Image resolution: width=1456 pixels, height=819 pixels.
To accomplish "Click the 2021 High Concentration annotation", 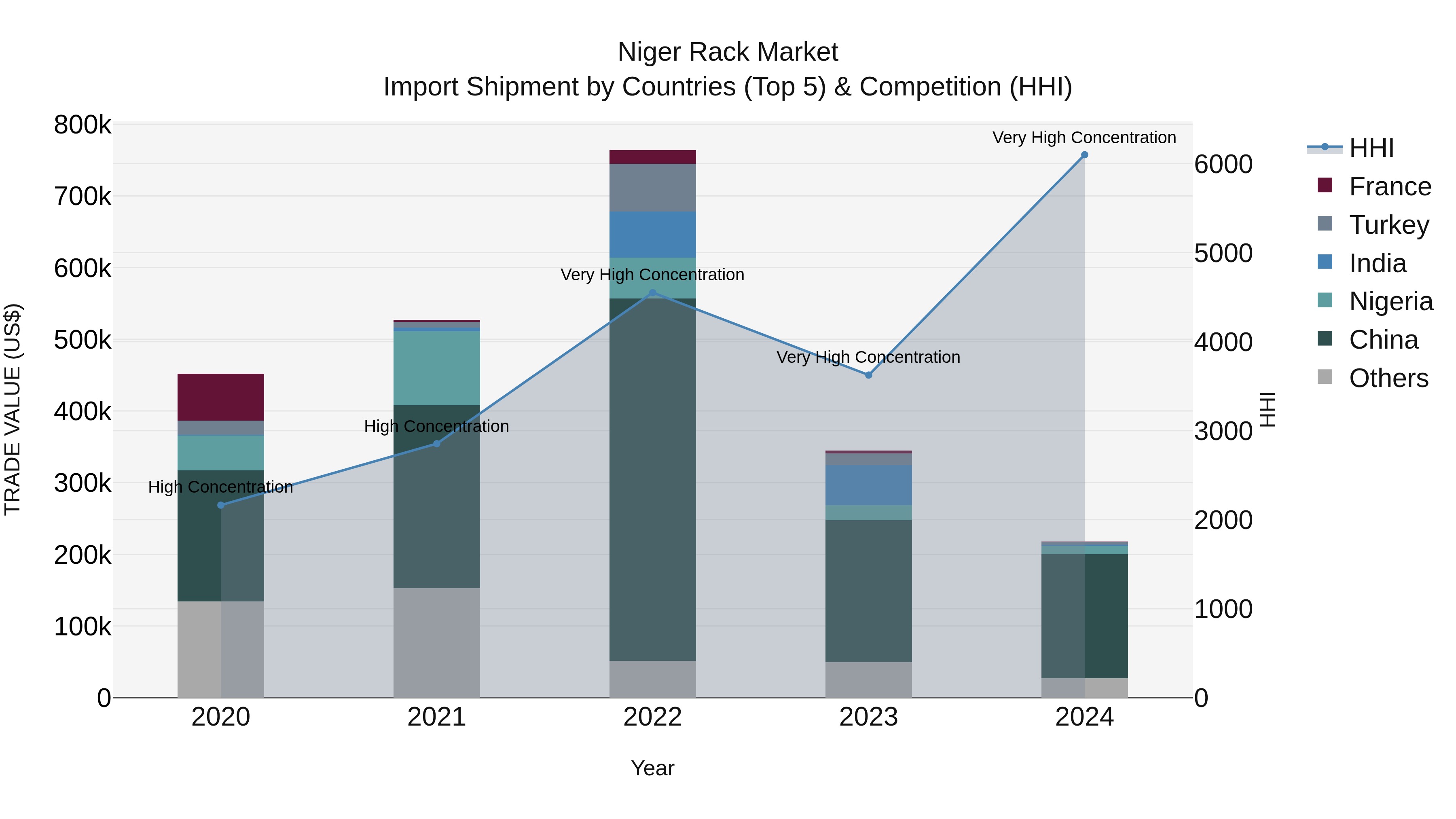I will [x=436, y=426].
